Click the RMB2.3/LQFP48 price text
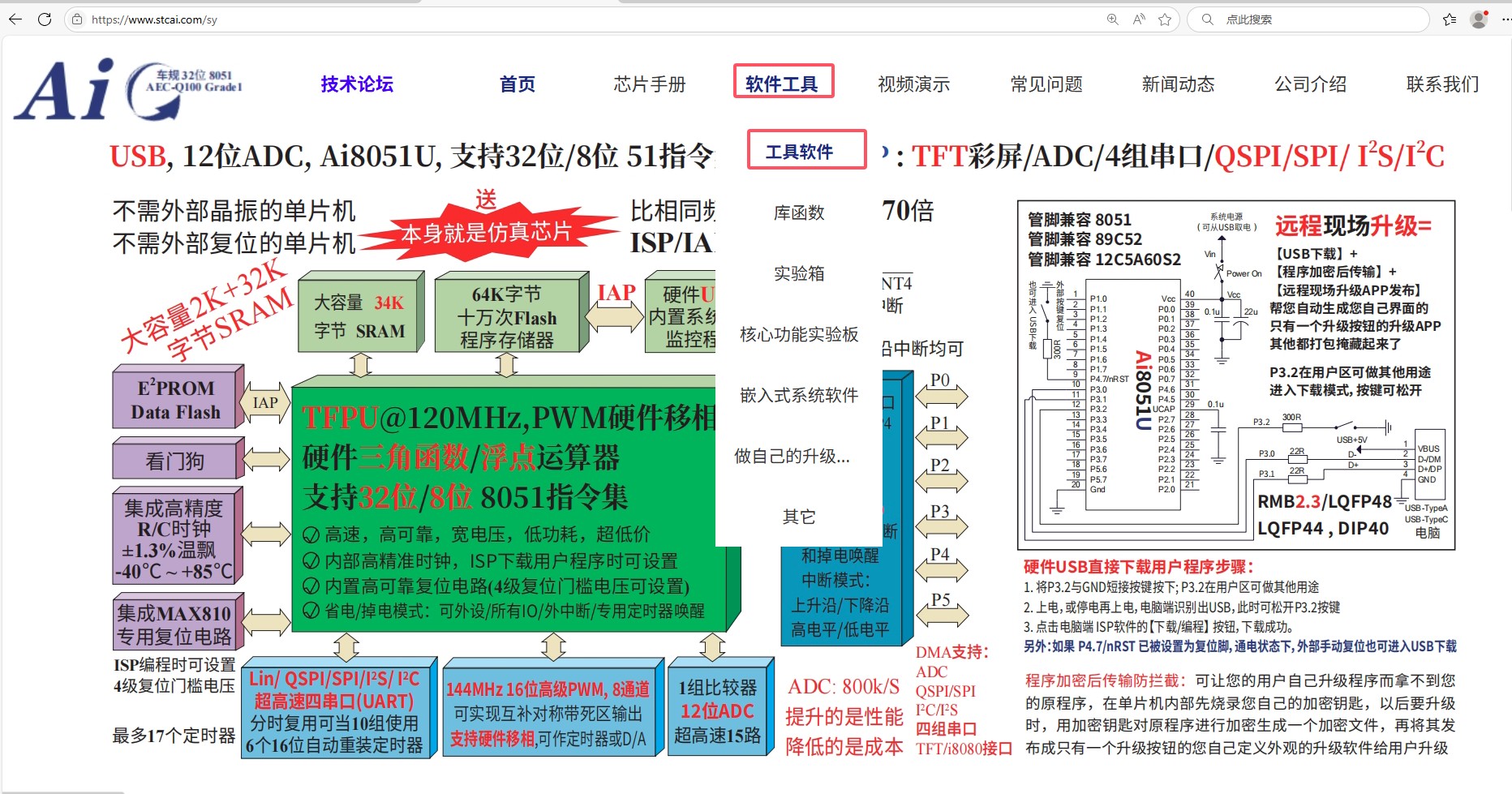Image resolution: width=1512 pixels, height=794 pixels. click(1324, 501)
